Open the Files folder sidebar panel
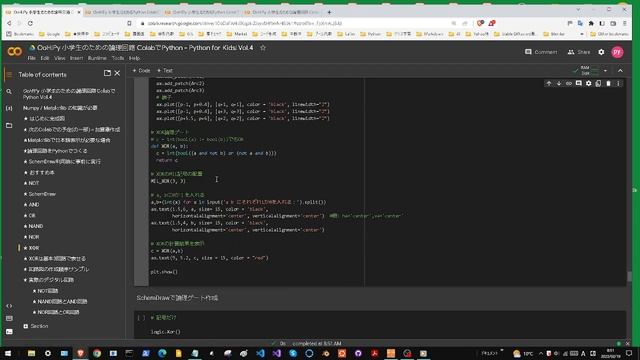 [x=9, y=125]
